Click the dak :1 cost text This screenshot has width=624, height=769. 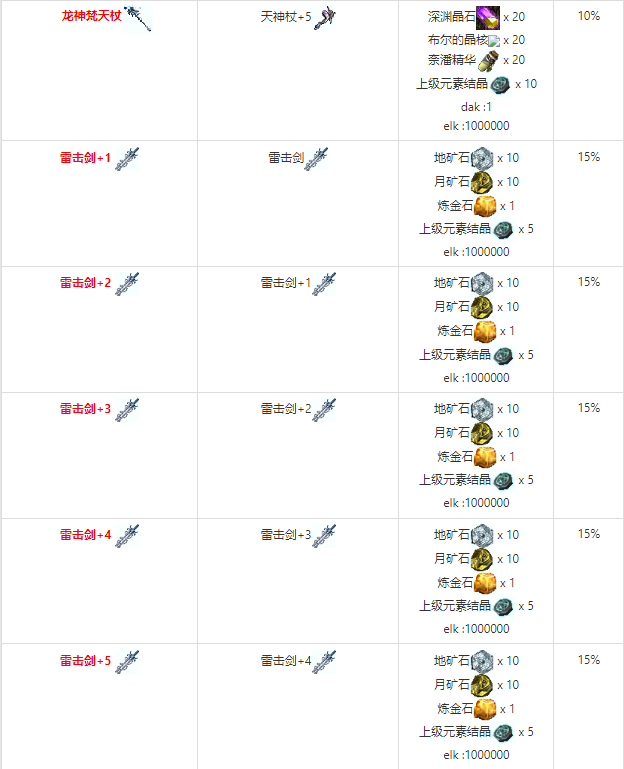coord(476,107)
